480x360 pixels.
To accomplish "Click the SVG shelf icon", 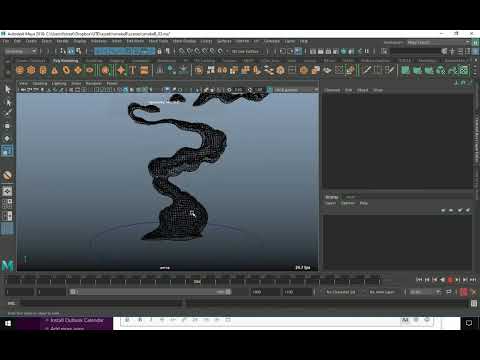I will click(x=144, y=70).
